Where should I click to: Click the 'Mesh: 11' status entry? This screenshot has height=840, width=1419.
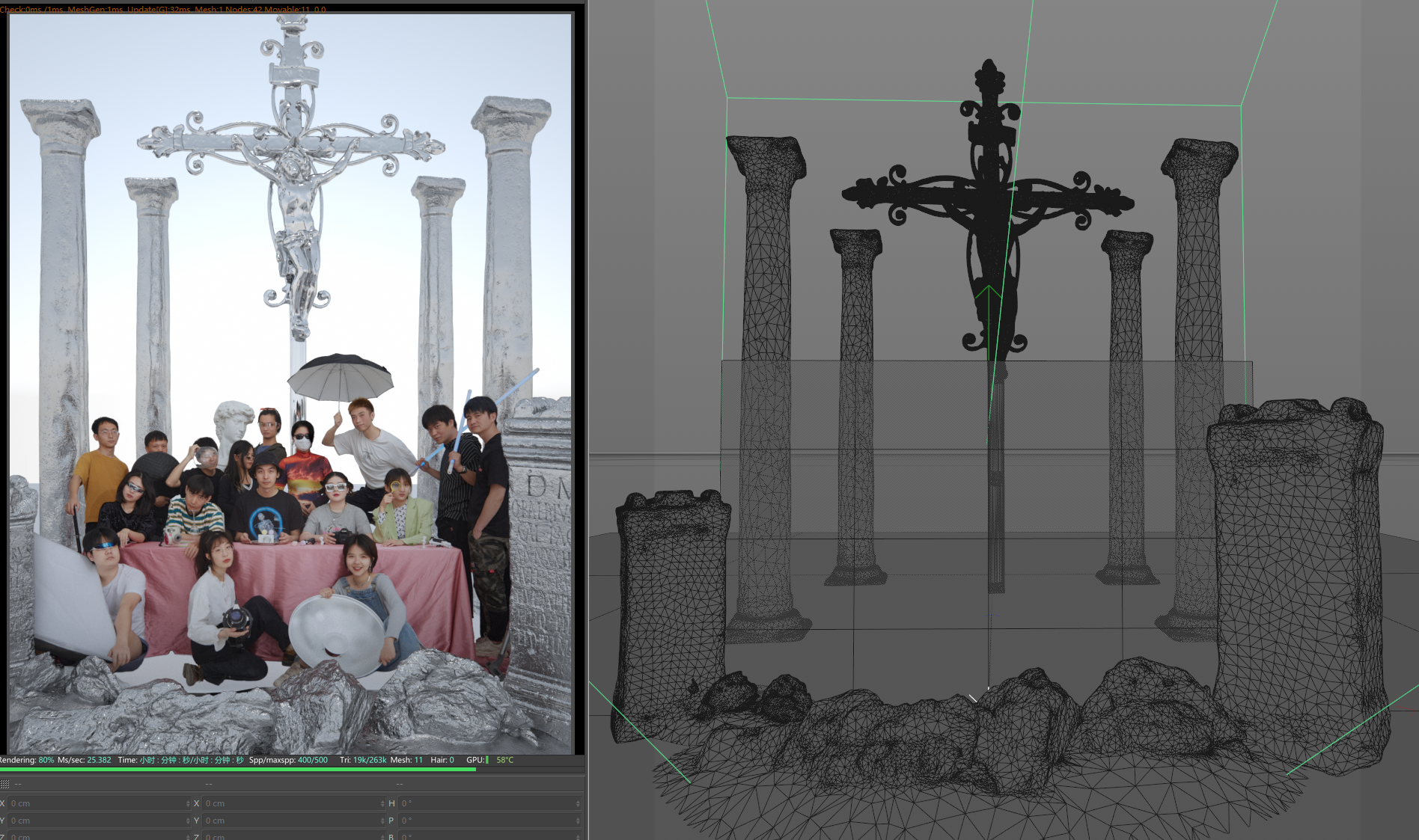click(x=406, y=760)
